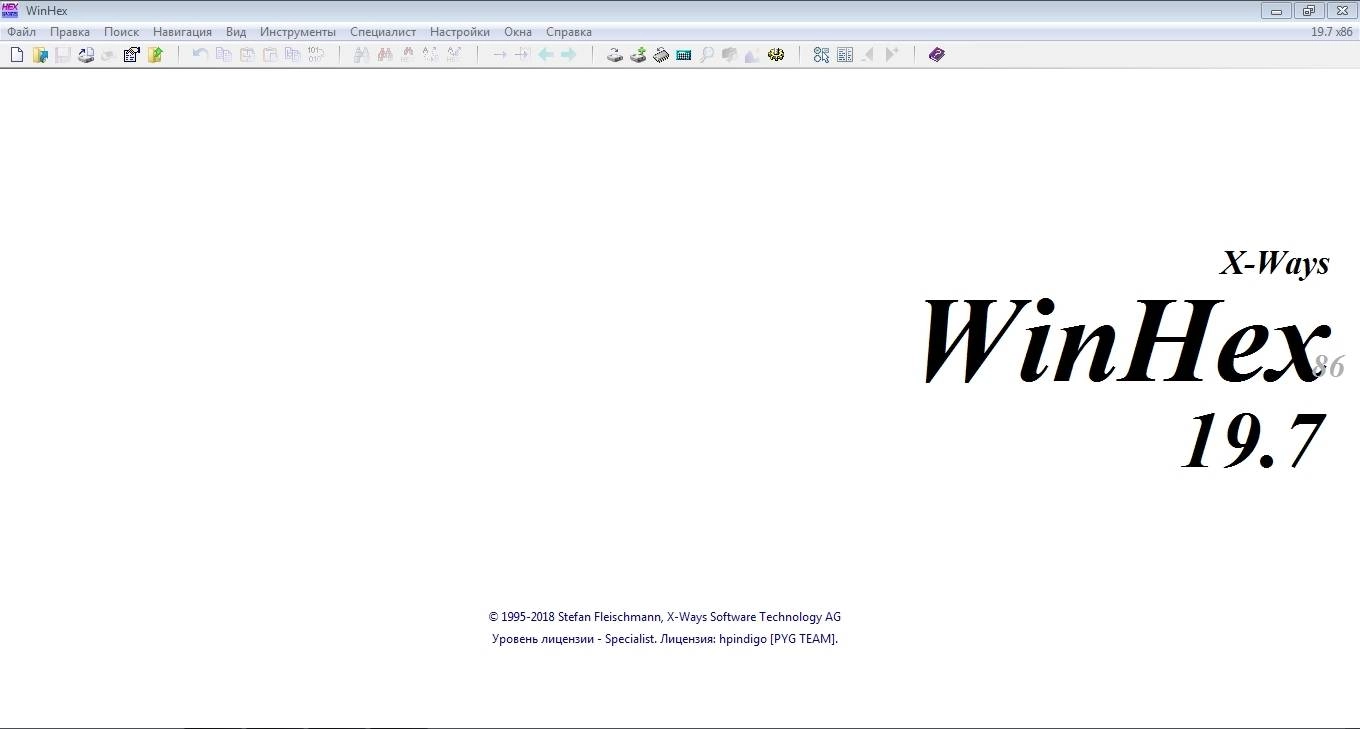The height and width of the screenshot is (729, 1360).
Task: Click the greyed-out next position triangle icon
Action: [892, 55]
